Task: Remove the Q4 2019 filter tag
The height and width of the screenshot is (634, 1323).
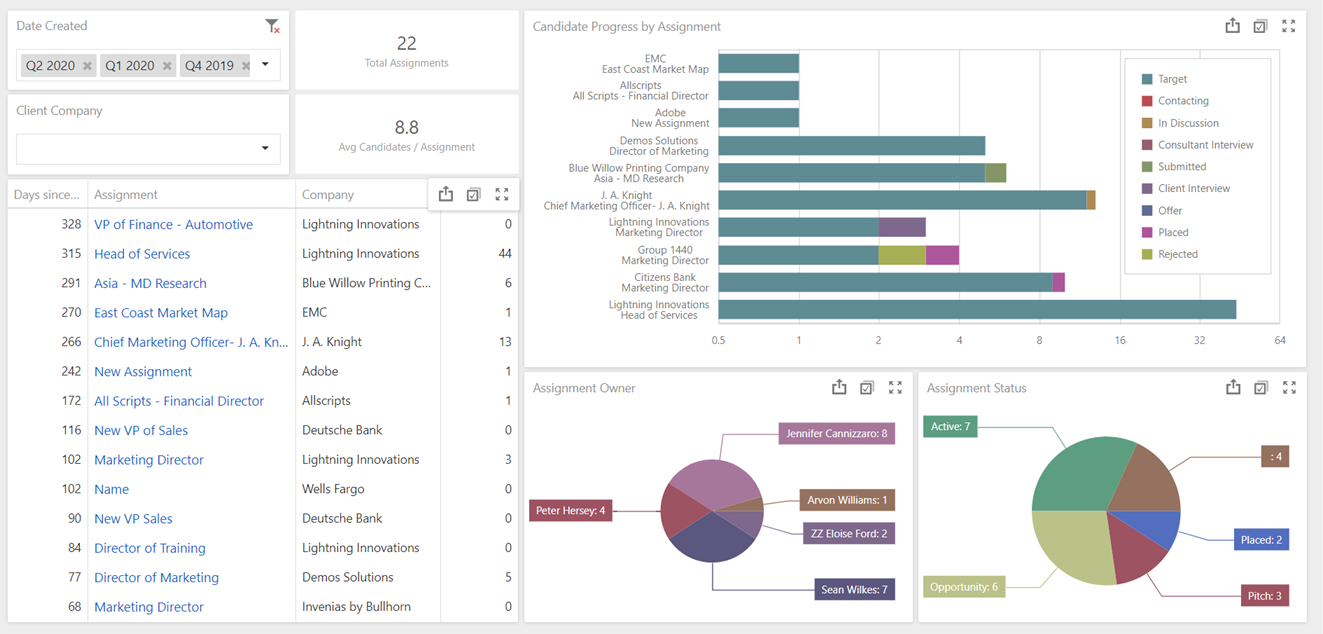Action: (245, 65)
